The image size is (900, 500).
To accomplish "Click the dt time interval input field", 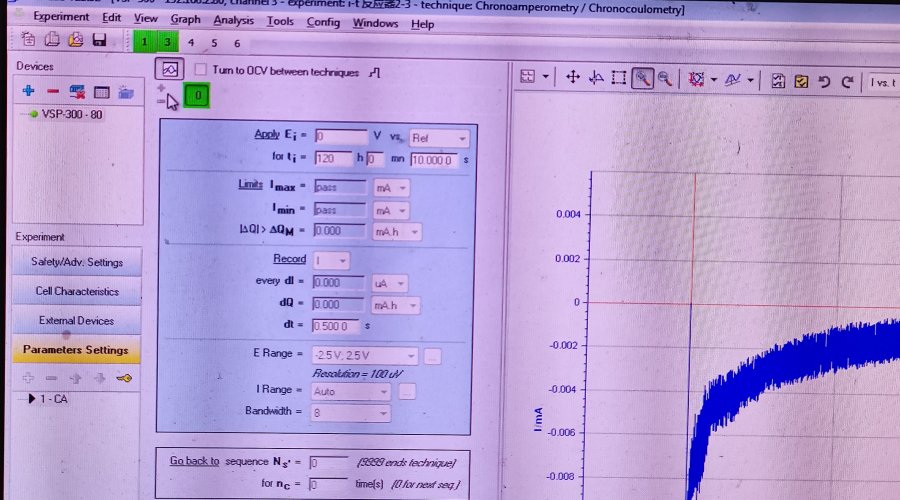I will click(336, 325).
